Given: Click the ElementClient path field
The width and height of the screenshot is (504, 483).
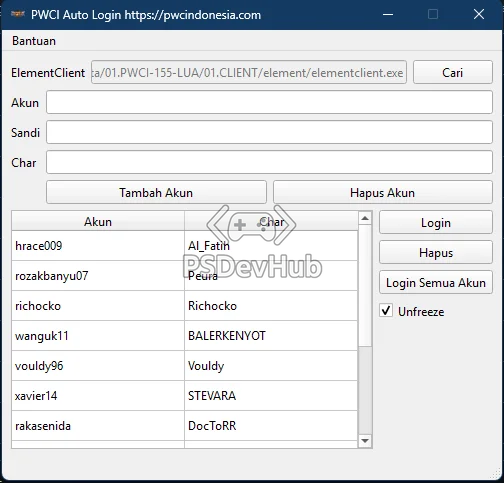Looking at the screenshot, I should tap(249, 72).
